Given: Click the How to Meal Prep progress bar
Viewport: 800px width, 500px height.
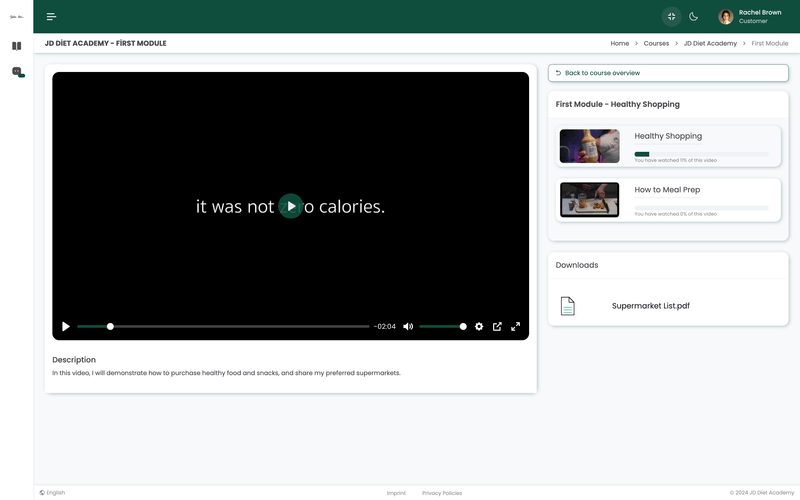Looking at the screenshot, I should (701, 208).
